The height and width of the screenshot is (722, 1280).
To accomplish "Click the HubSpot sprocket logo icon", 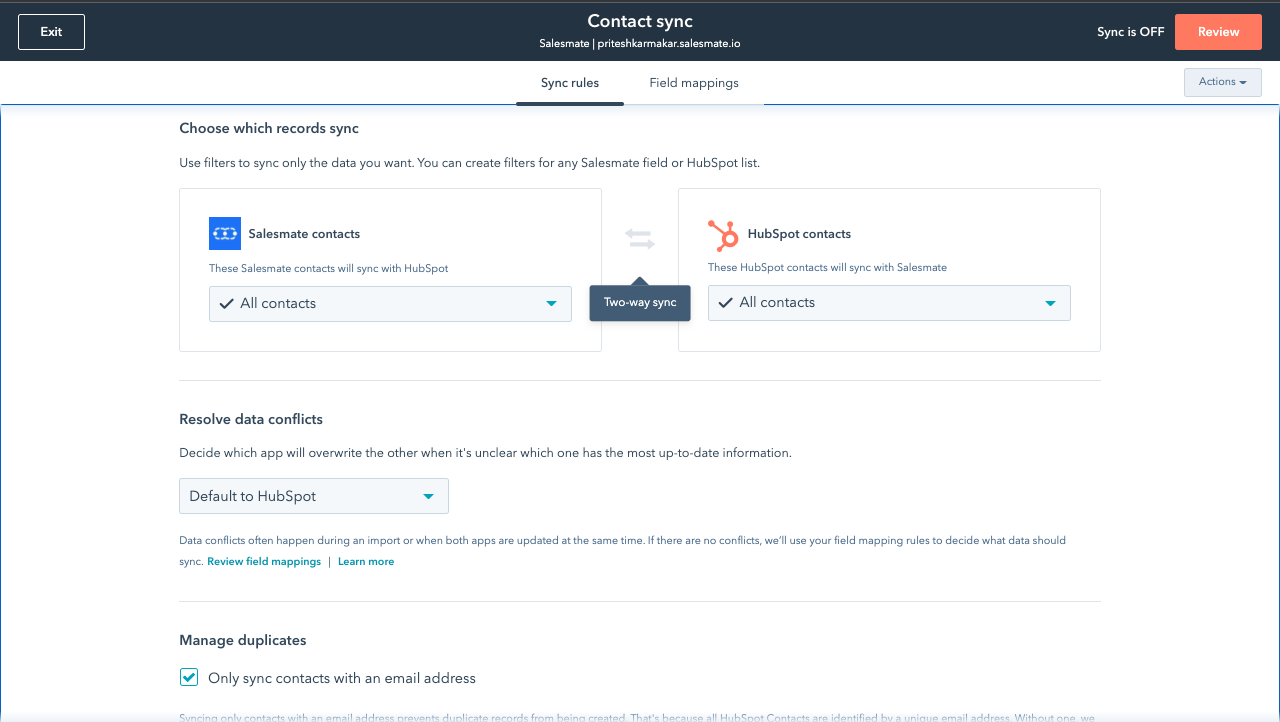I will (723, 235).
